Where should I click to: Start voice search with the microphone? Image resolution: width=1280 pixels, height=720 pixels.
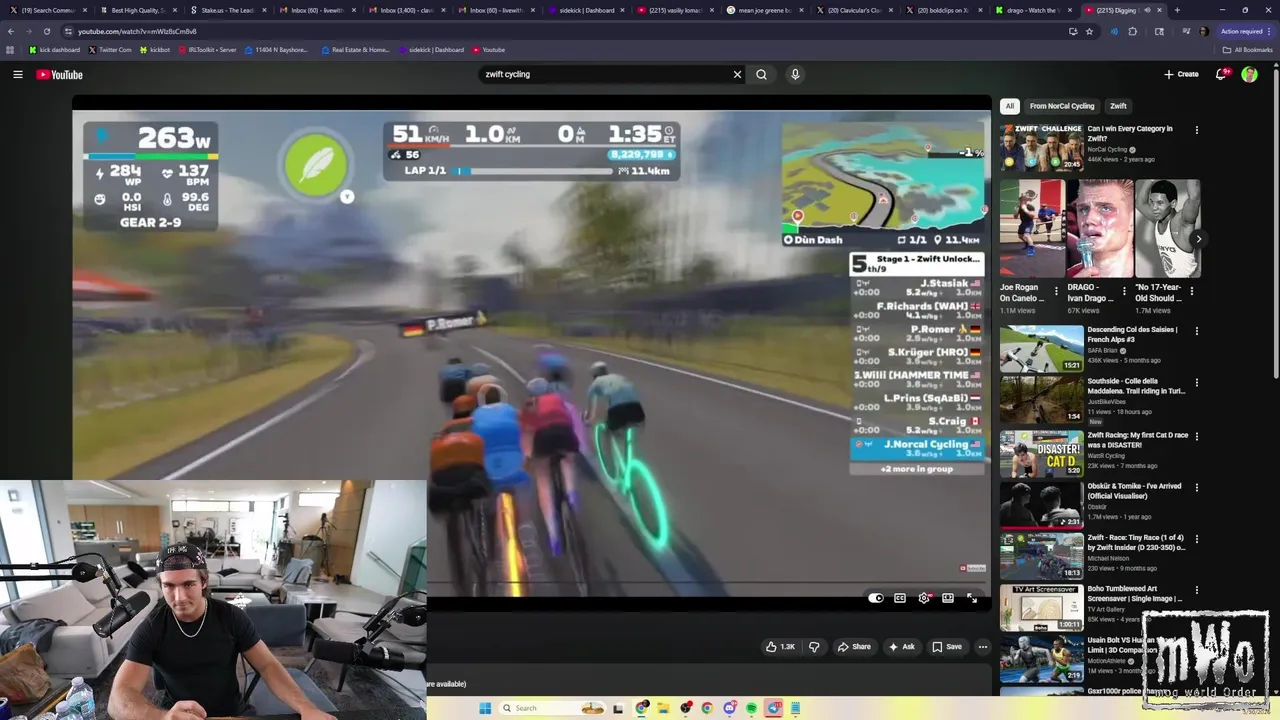pos(795,74)
